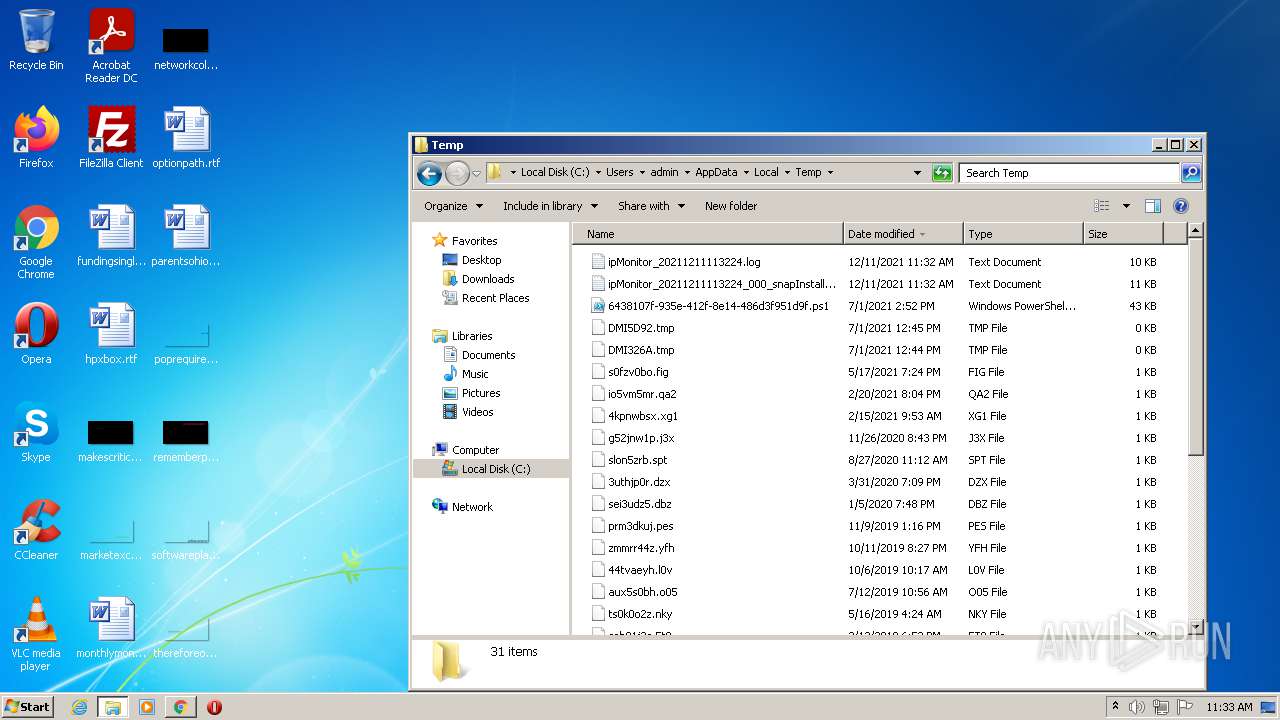
Task: Select Recent Places in navigation pane
Action: tap(495, 298)
